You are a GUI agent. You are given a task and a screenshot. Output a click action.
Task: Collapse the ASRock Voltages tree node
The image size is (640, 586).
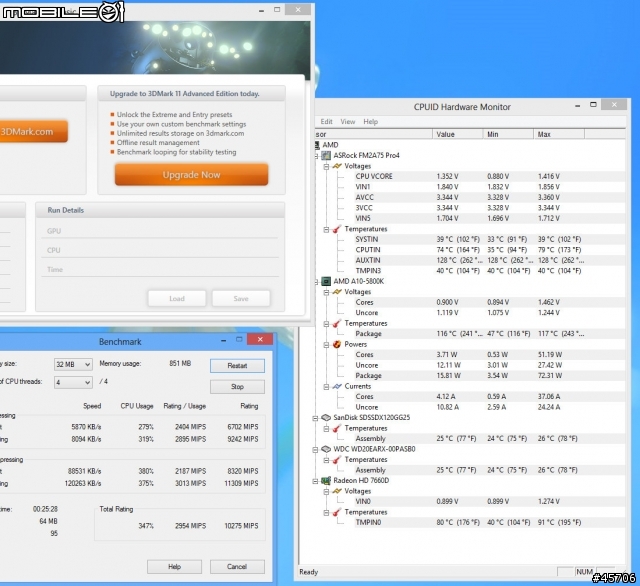pos(326,166)
